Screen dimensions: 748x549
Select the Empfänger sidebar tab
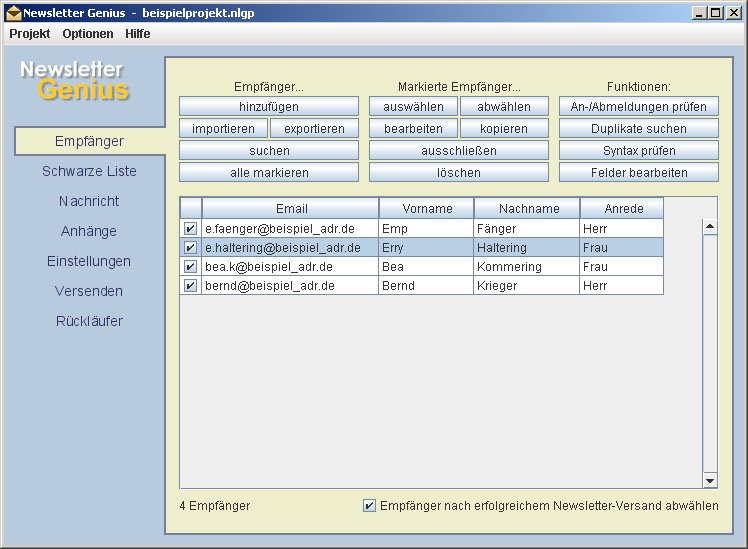[x=90, y=141]
